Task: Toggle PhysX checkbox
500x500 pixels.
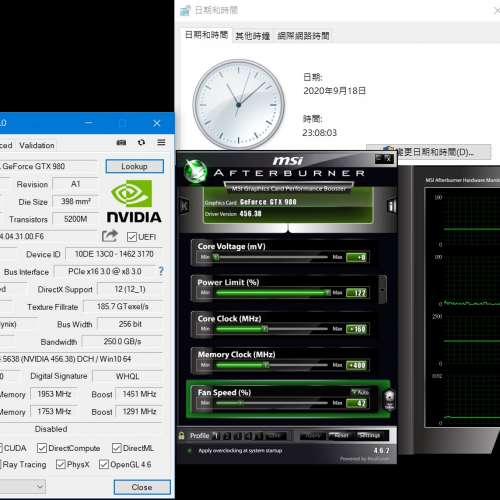Action: 61,464
